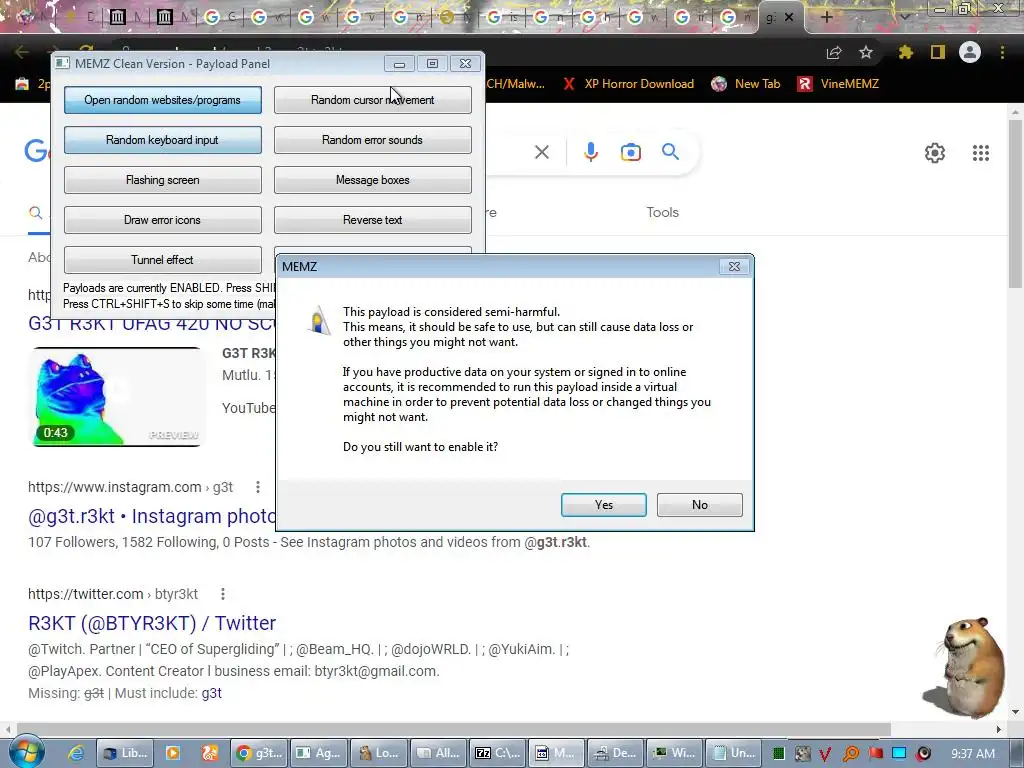The image size is (1024, 768).
Task: Open Chrome extensions puzzle icon
Action: 905,52
